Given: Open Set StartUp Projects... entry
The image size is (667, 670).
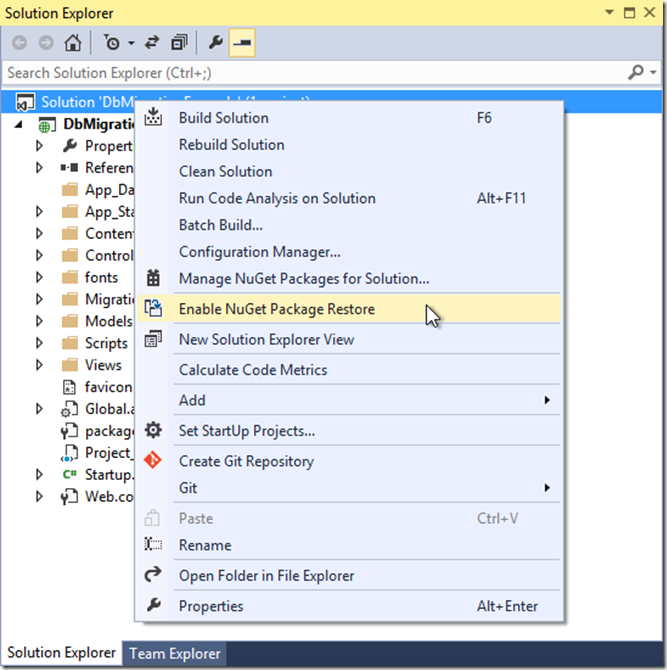Looking at the screenshot, I should click(348, 431).
